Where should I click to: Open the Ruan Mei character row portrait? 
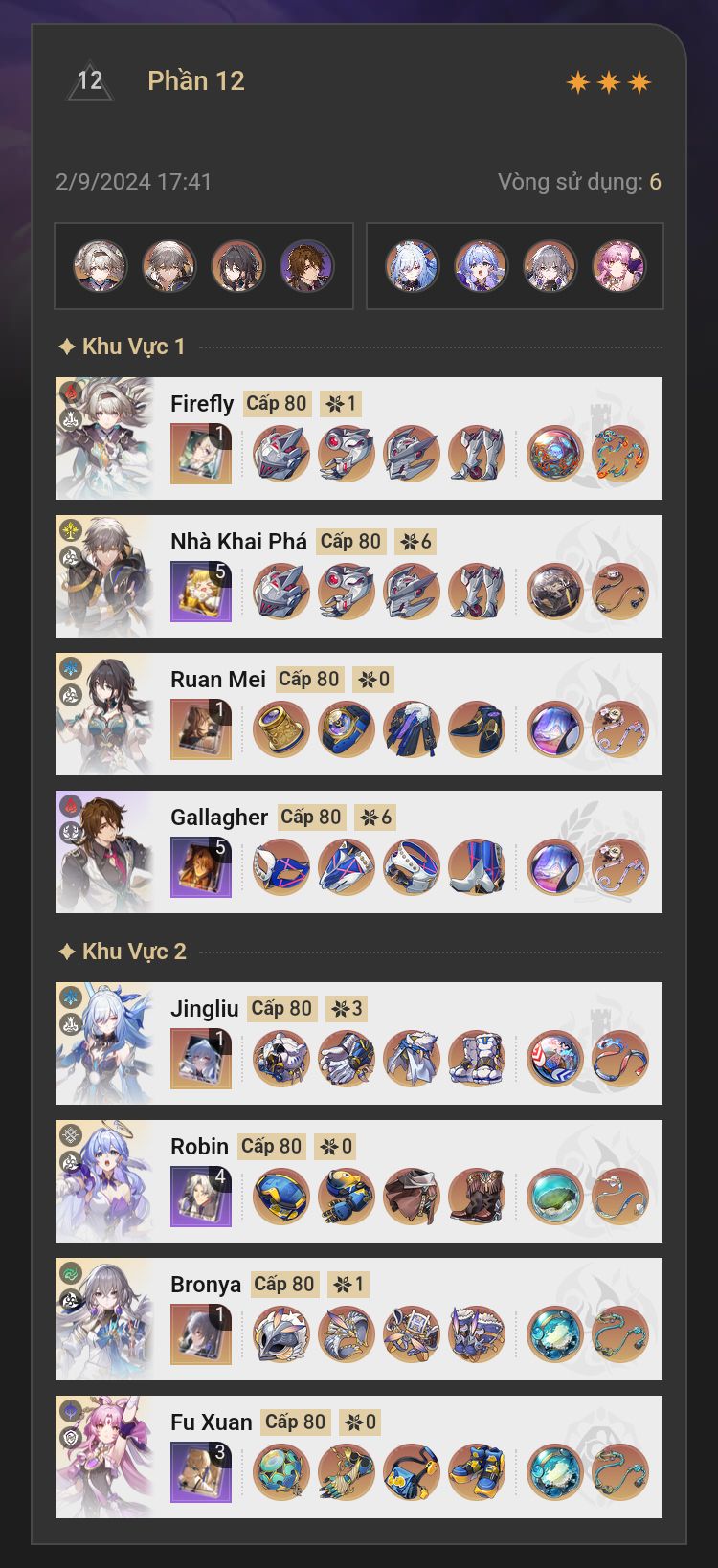point(105,714)
